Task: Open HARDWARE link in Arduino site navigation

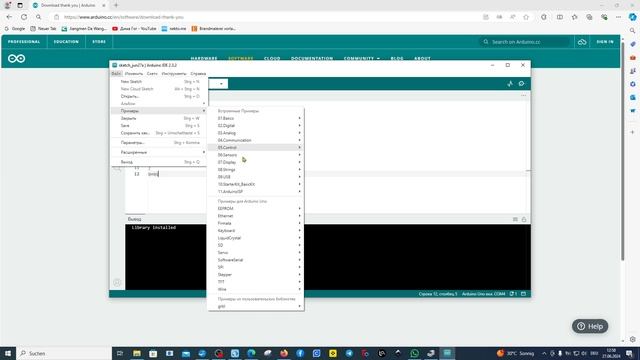Action: [204, 58]
